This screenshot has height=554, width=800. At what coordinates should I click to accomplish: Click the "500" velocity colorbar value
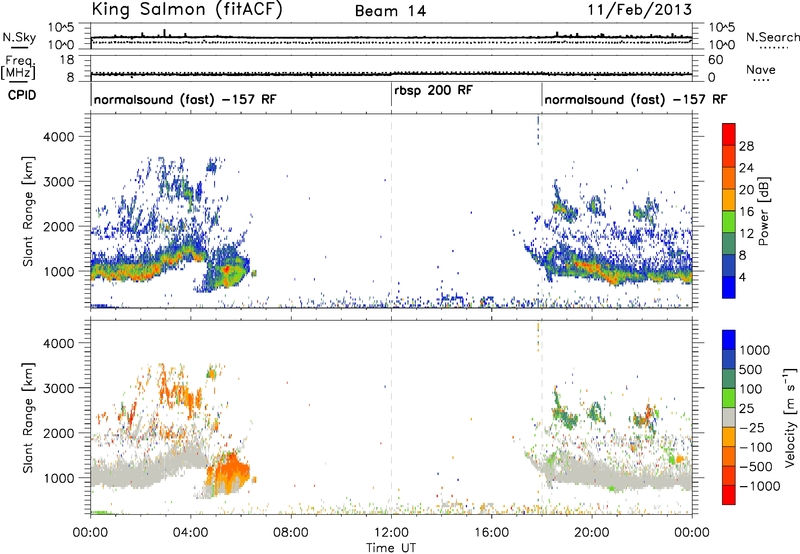751,370
